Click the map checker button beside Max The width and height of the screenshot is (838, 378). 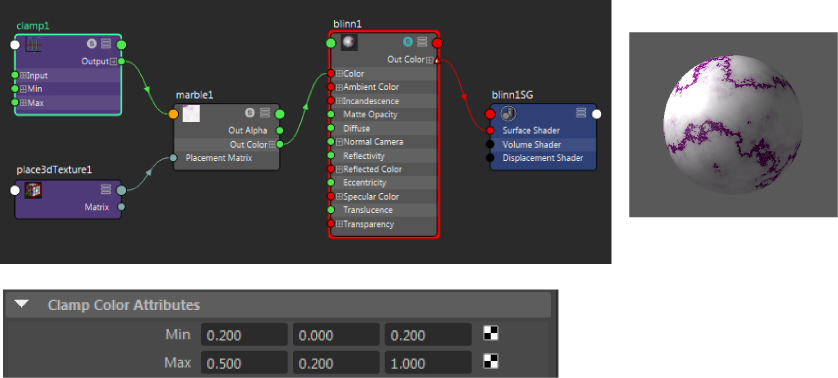click(491, 362)
